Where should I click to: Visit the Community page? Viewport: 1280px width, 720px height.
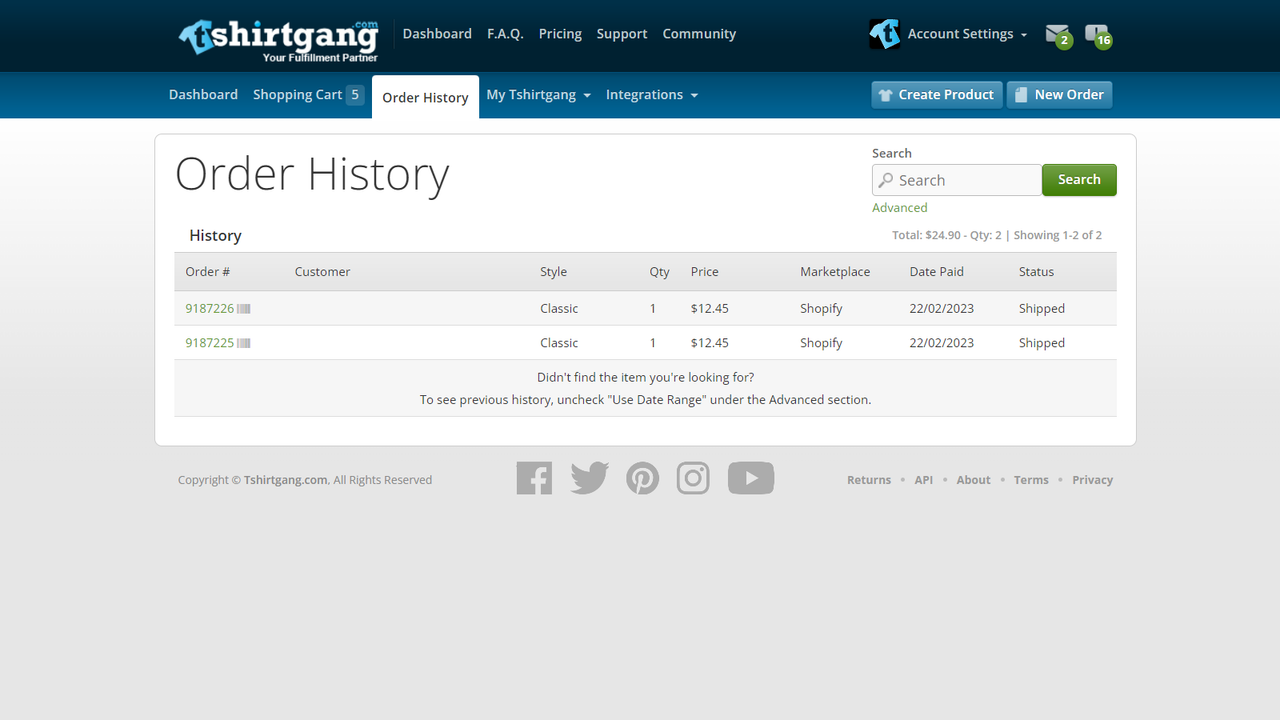699,34
